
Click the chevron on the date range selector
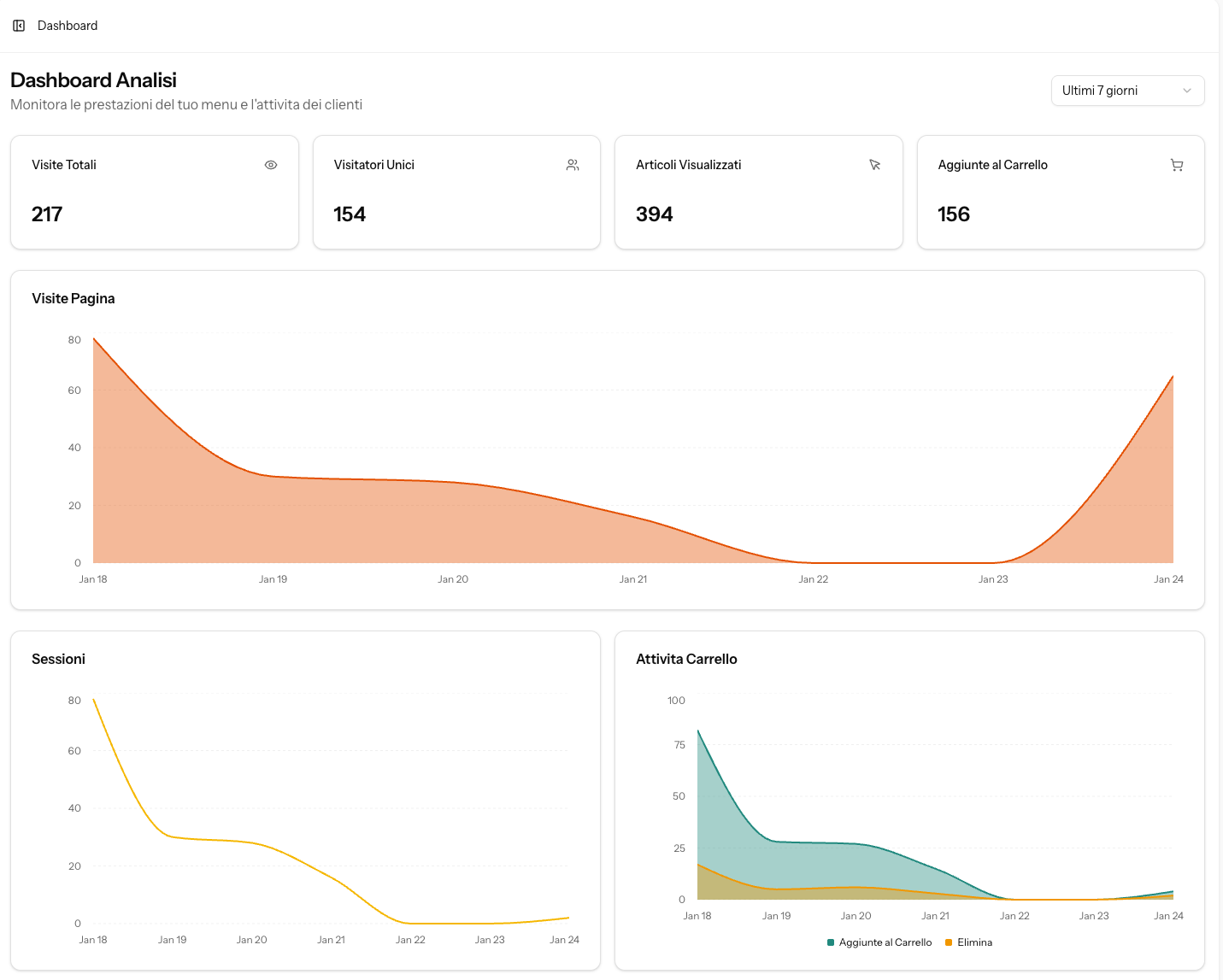pyautogui.click(x=1186, y=91)
